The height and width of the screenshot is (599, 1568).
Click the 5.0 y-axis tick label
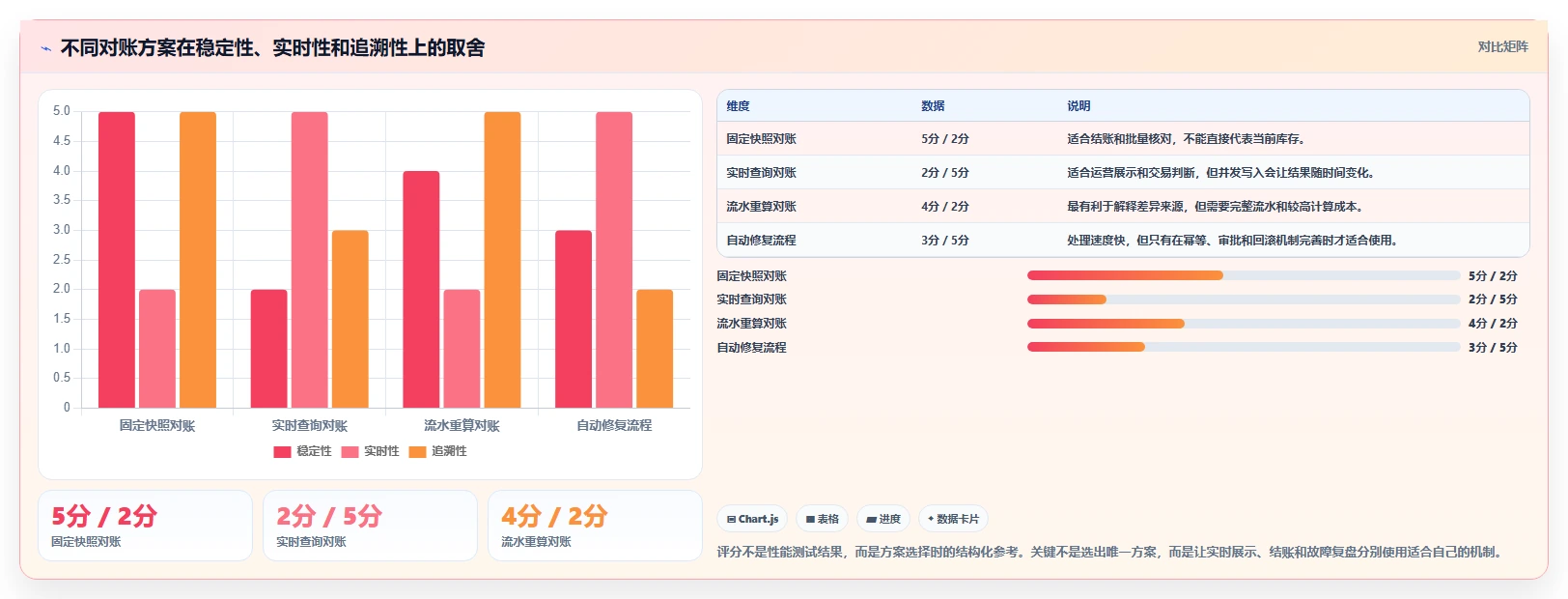(62, 111)
